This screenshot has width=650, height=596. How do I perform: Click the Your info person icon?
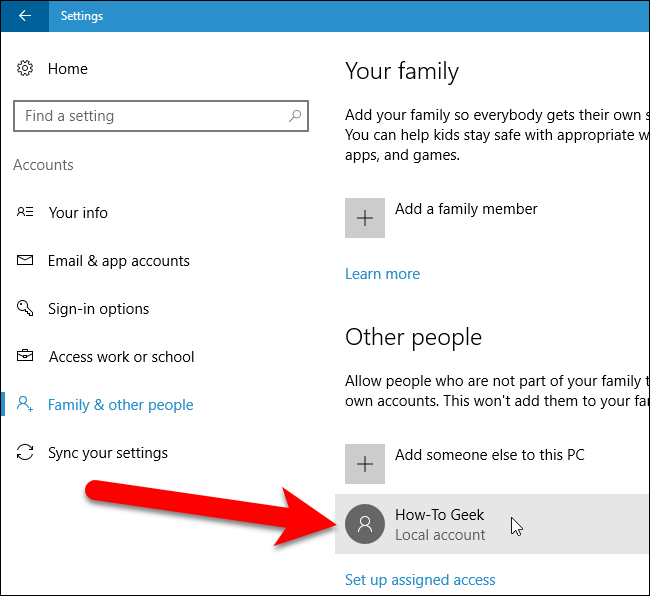(x=26, y=213)
